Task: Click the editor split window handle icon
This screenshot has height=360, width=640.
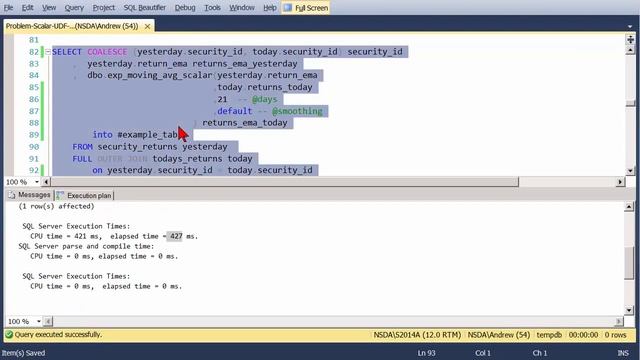Action: click(x=630, y=39)
